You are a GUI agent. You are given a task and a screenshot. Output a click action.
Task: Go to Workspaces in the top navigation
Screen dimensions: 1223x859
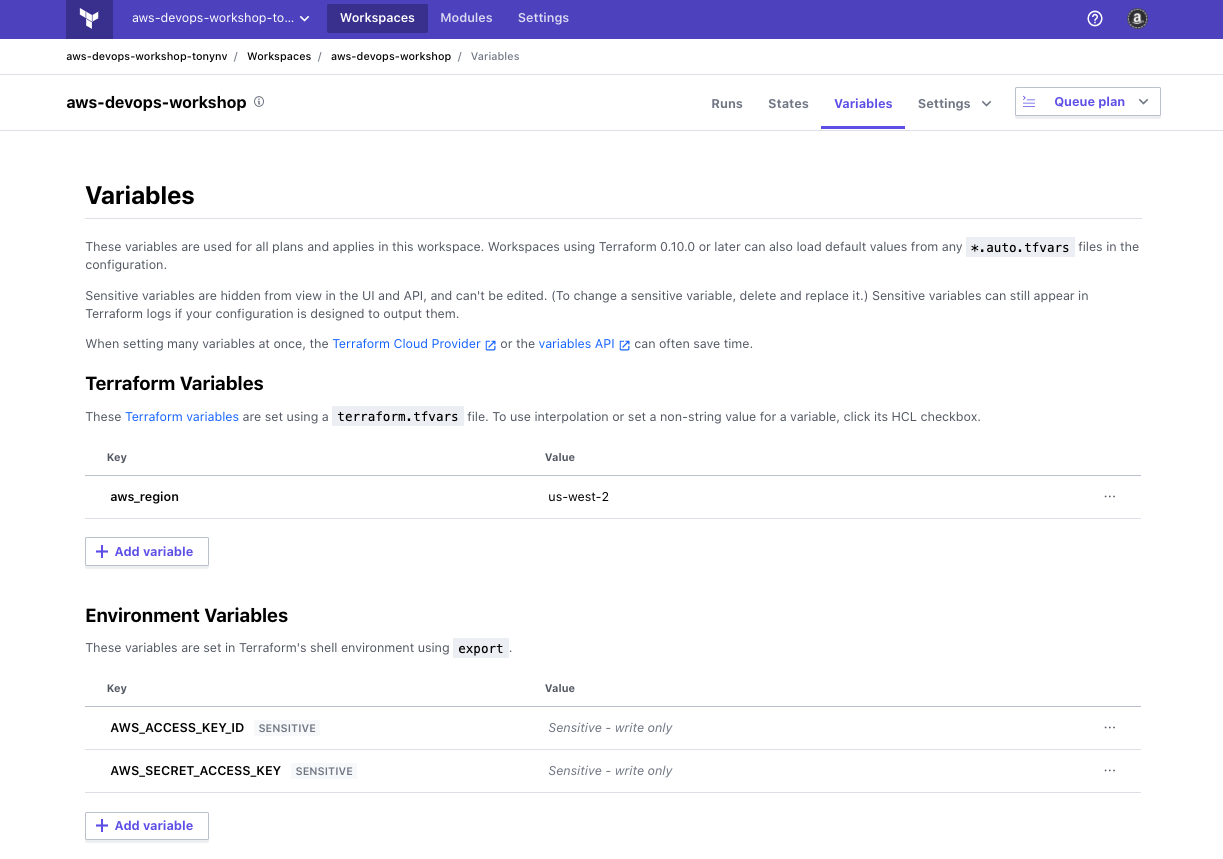click(x=377, y=18)
